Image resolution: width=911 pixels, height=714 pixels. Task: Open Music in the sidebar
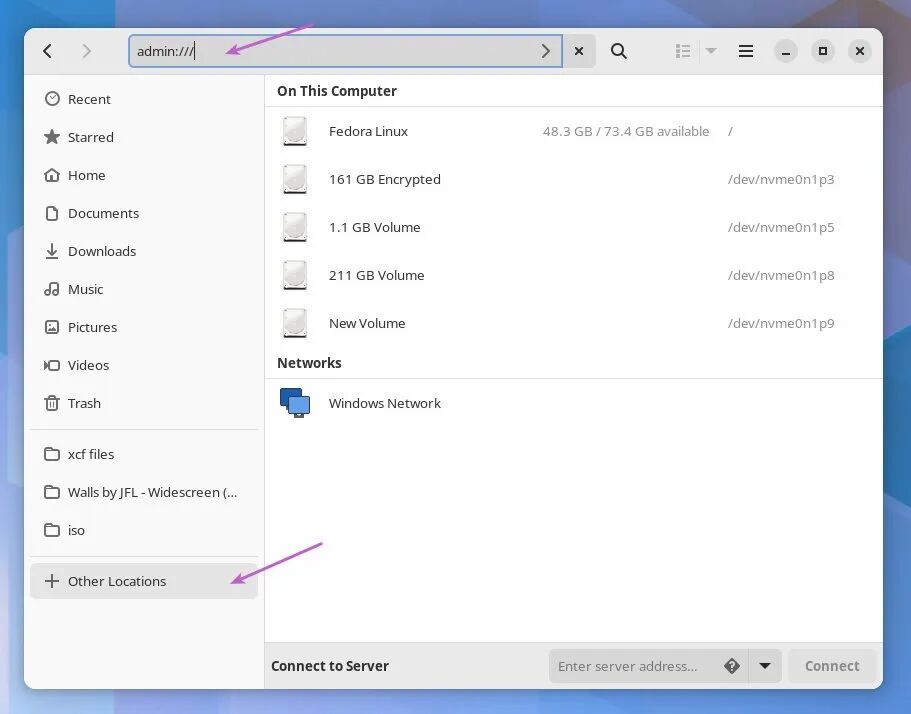pyautogui.click(x=144, y=289)
